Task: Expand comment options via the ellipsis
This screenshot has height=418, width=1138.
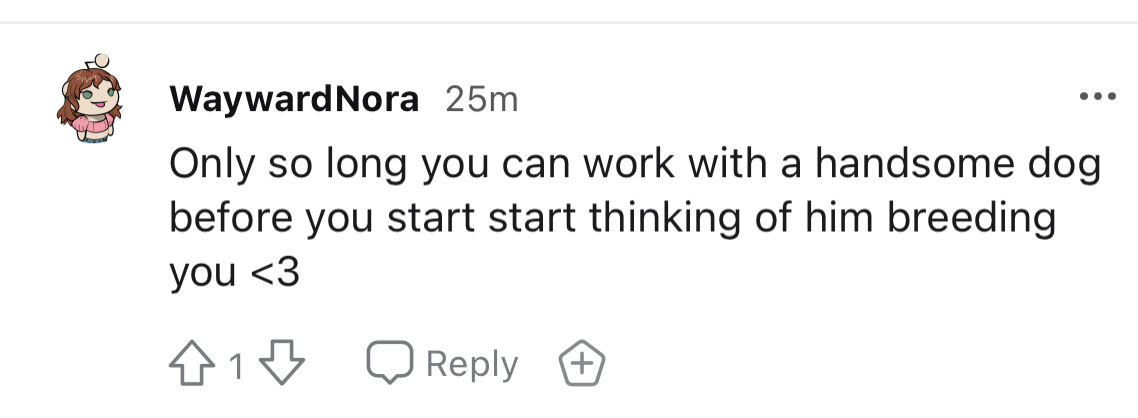Action: [1097, 96]
